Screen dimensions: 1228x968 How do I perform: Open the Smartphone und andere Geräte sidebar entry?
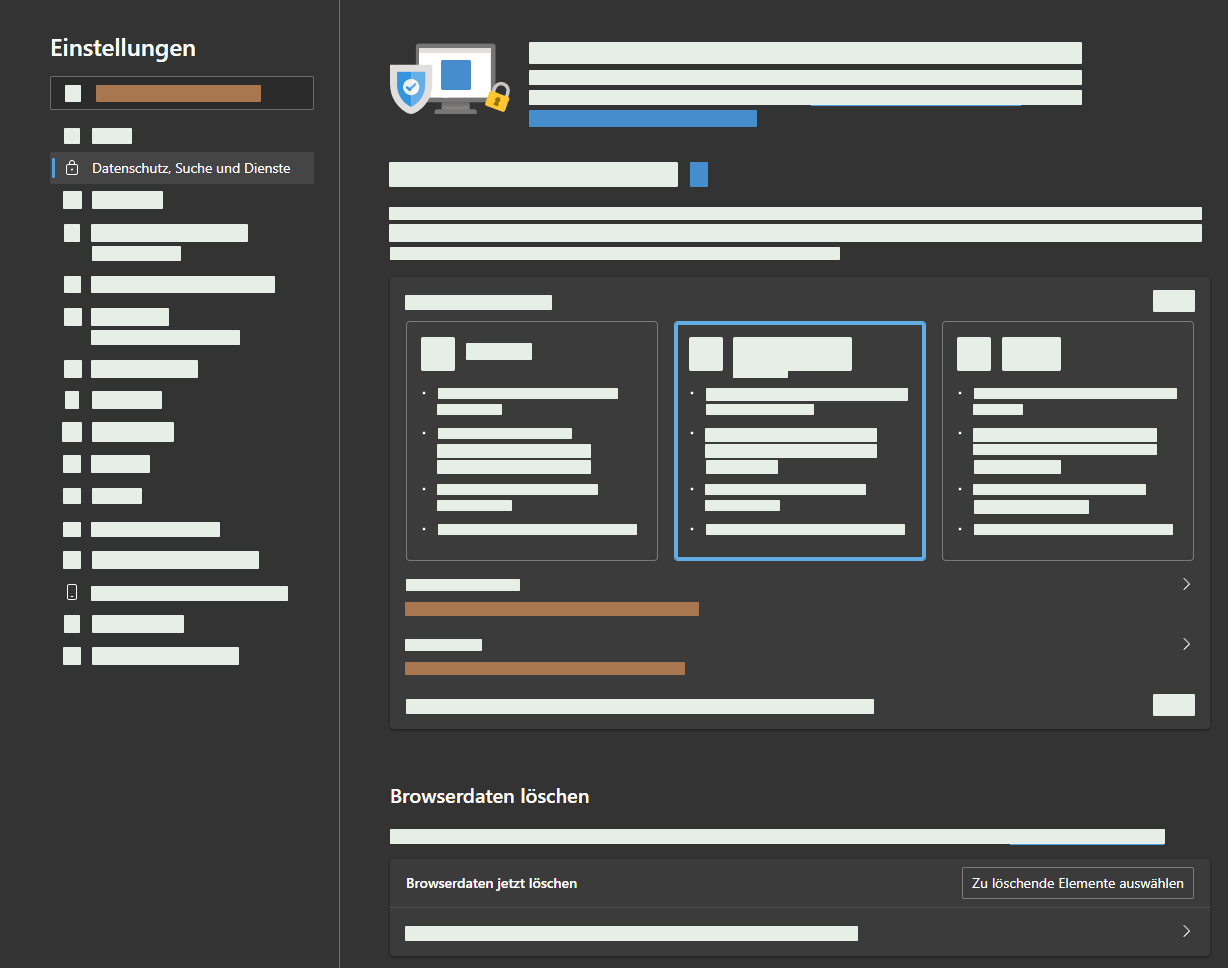[x=189, y=593]
